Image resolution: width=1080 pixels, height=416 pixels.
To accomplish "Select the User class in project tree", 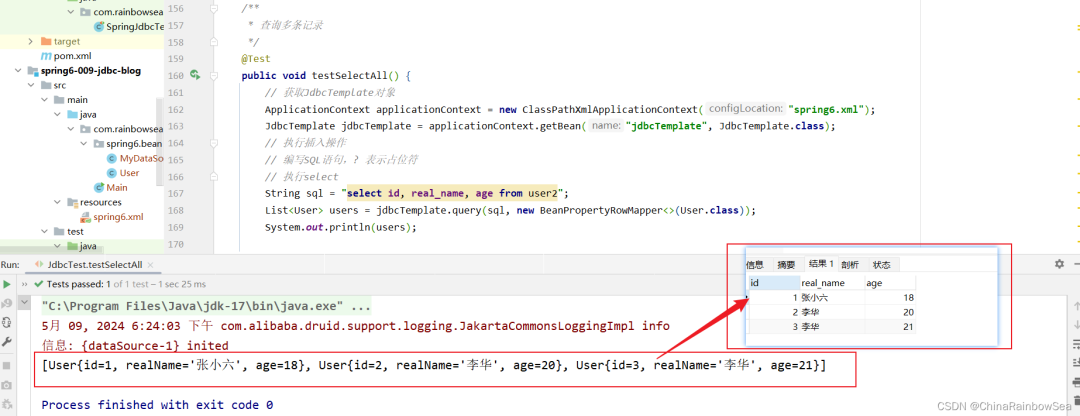I will (x=129, y=173).
